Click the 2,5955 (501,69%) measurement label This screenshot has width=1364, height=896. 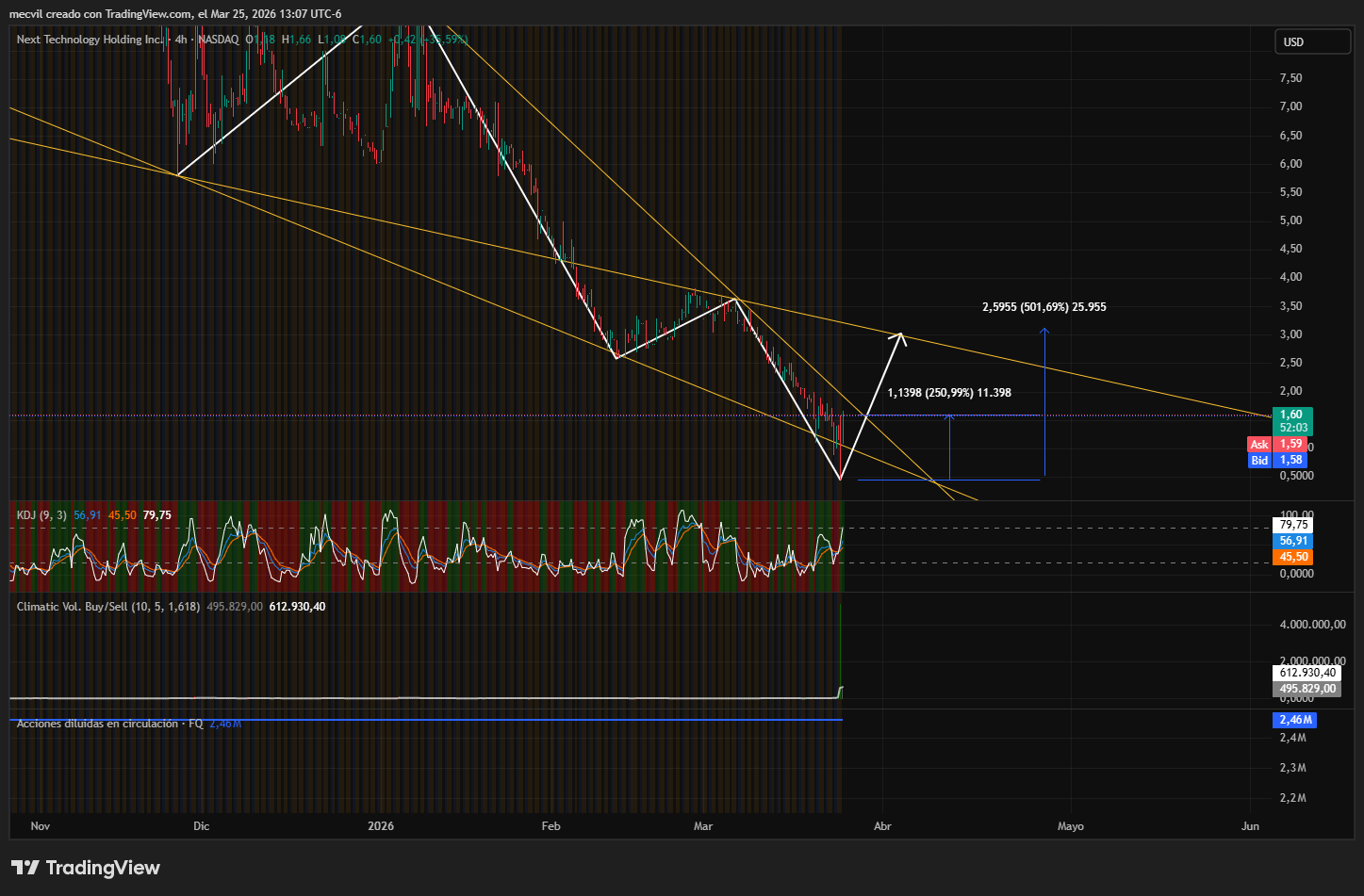(x=1044, y=307)
